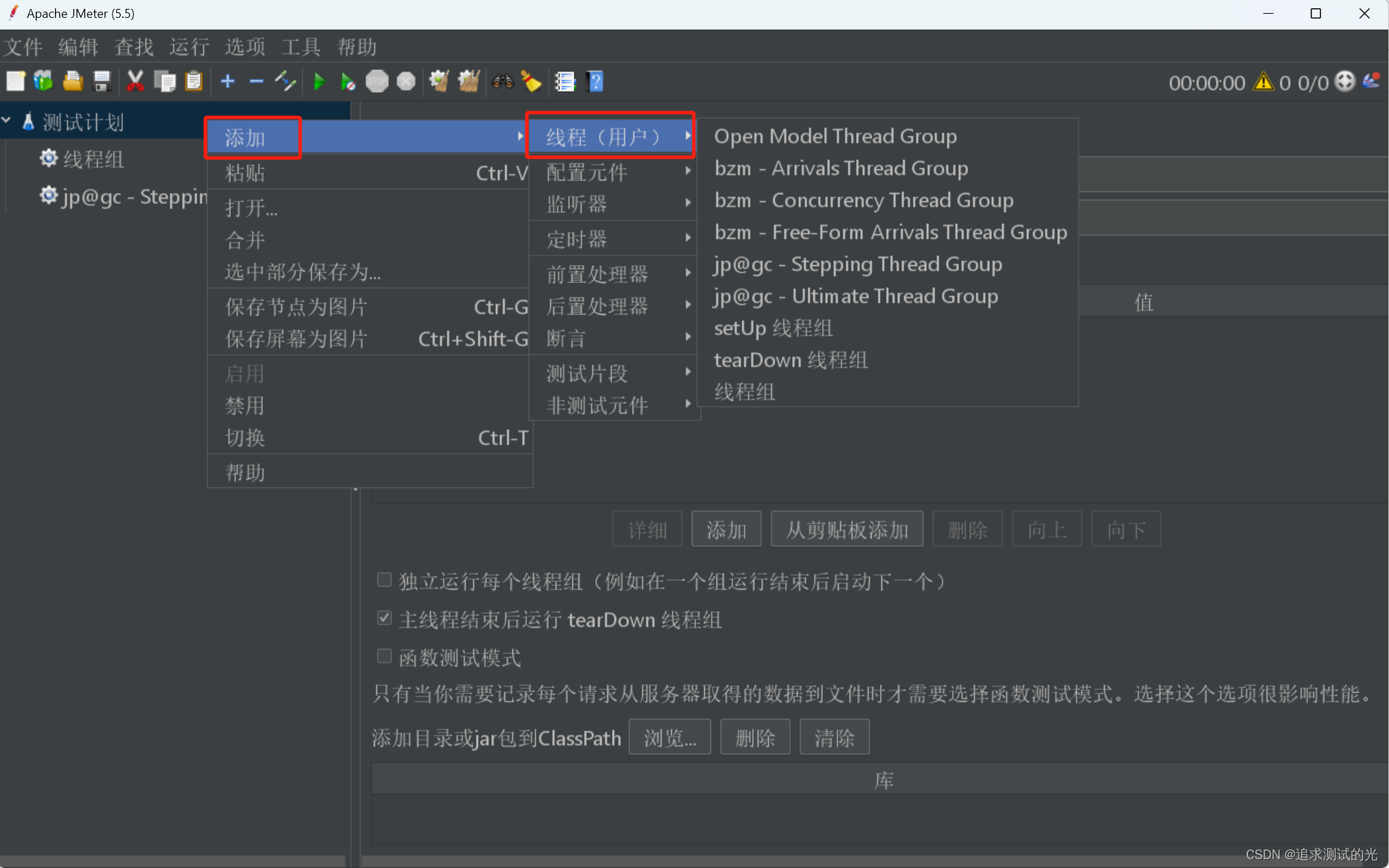Click the 详细 button
This screenshot has height=868, width=1389.
[x=647, y=529]
